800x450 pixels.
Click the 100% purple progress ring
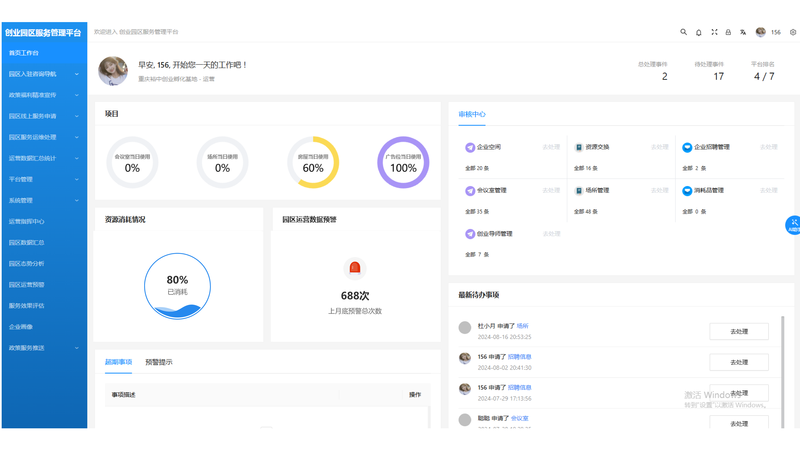(403, 163)
